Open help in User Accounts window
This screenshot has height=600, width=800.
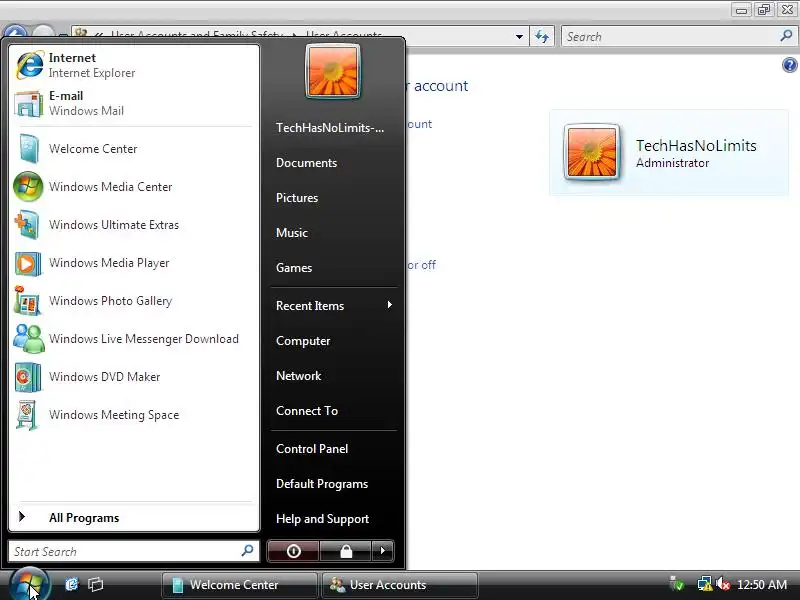point(789,65)
